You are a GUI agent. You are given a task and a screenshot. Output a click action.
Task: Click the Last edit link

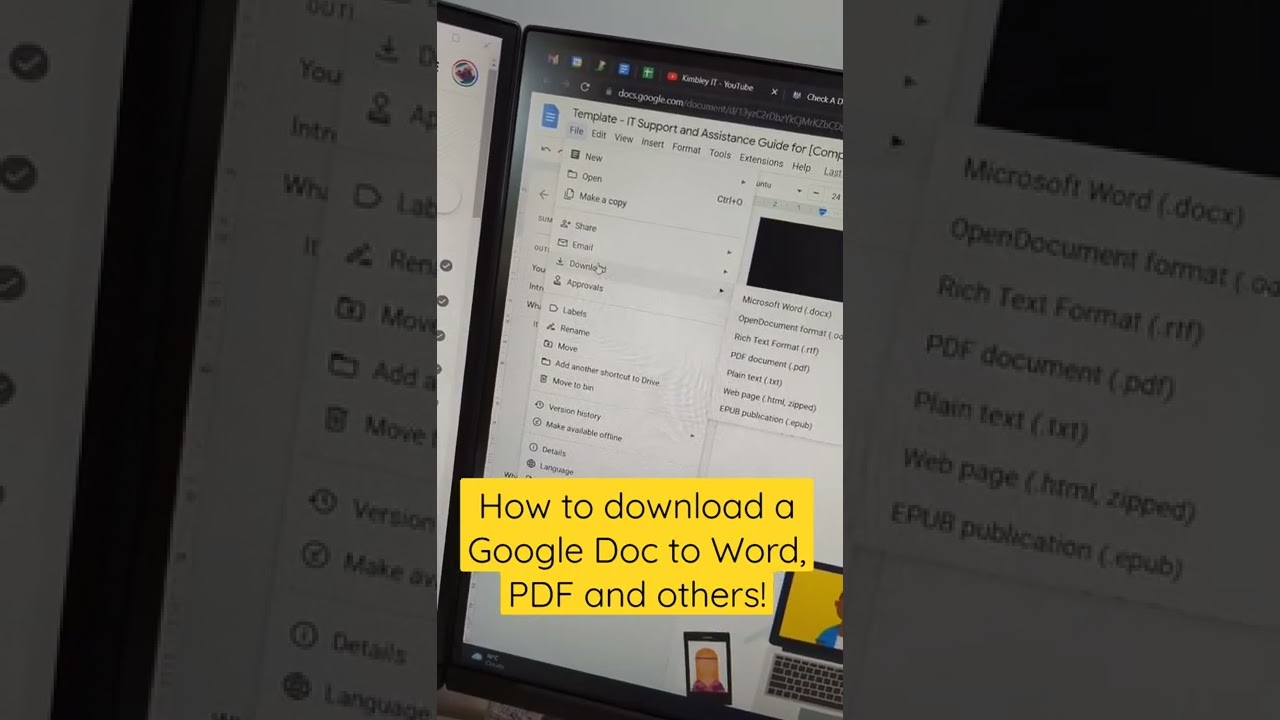coord(832,172)
